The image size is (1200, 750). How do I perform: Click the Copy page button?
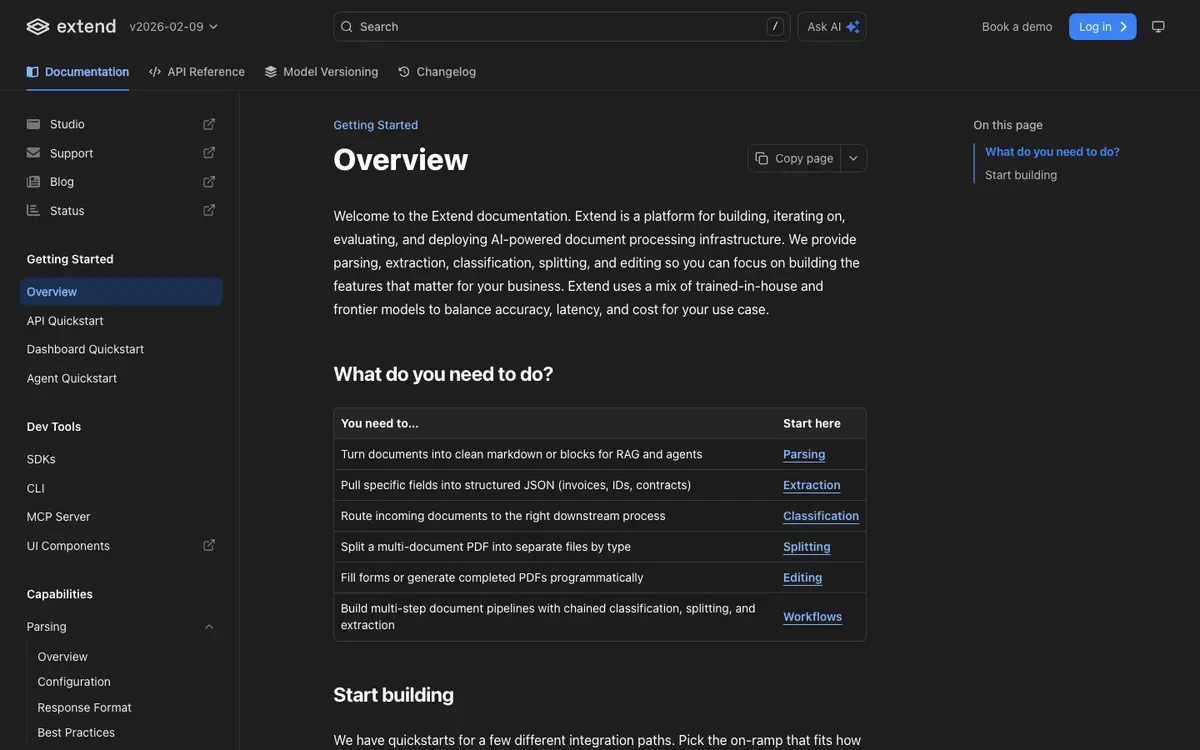tap(794, 158)
